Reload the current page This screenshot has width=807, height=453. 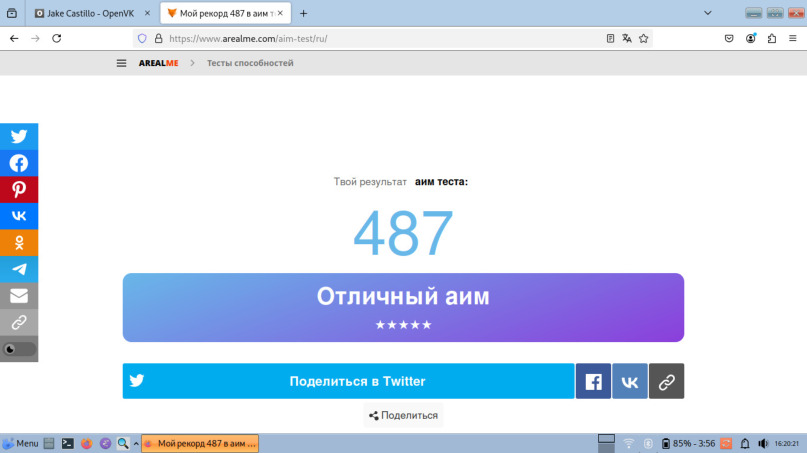pos(57,39)
